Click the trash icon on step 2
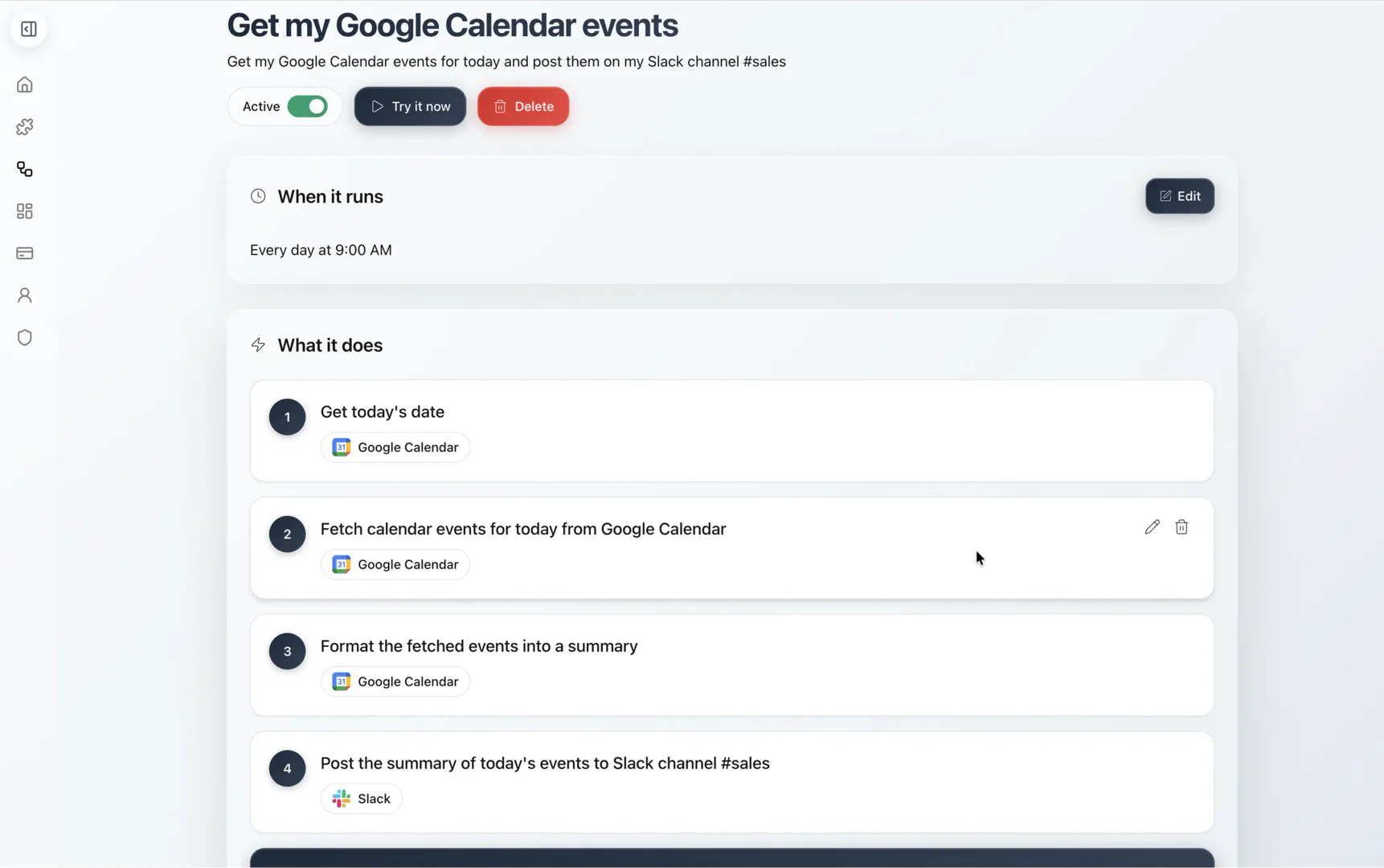 [x=1181, y=527]
